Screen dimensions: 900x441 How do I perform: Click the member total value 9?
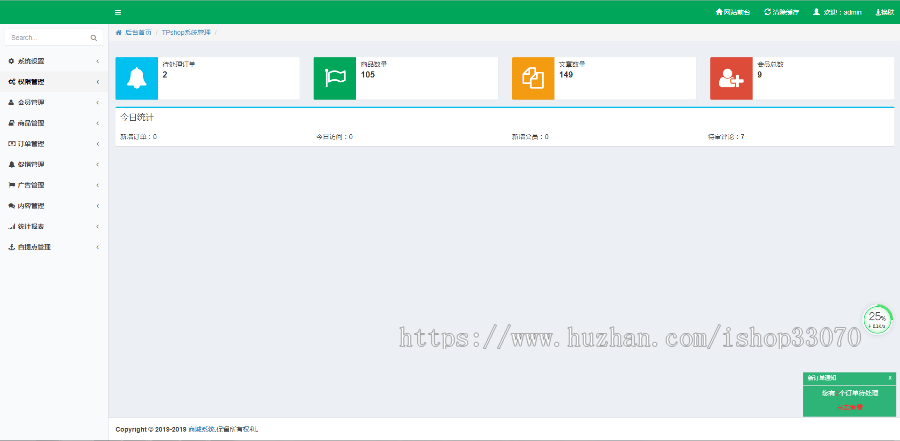click(759, 75)
